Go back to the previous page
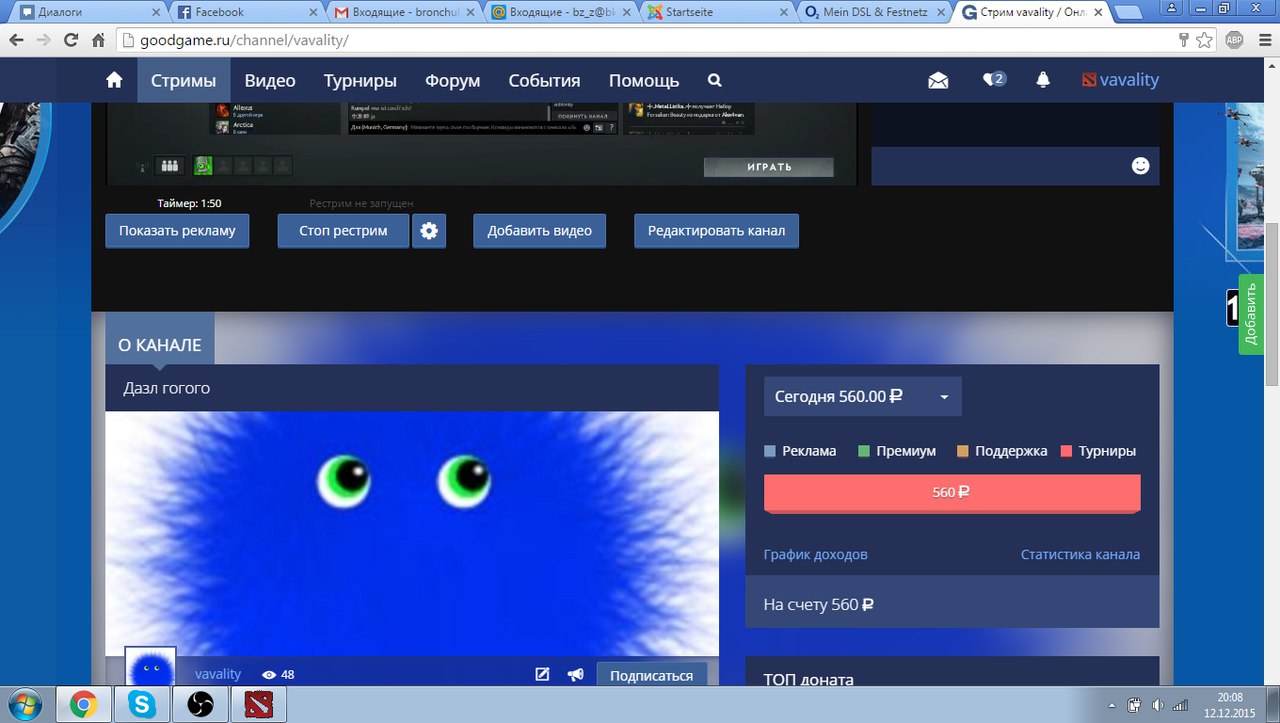The image size is (1280, 723). coord(16,41)
